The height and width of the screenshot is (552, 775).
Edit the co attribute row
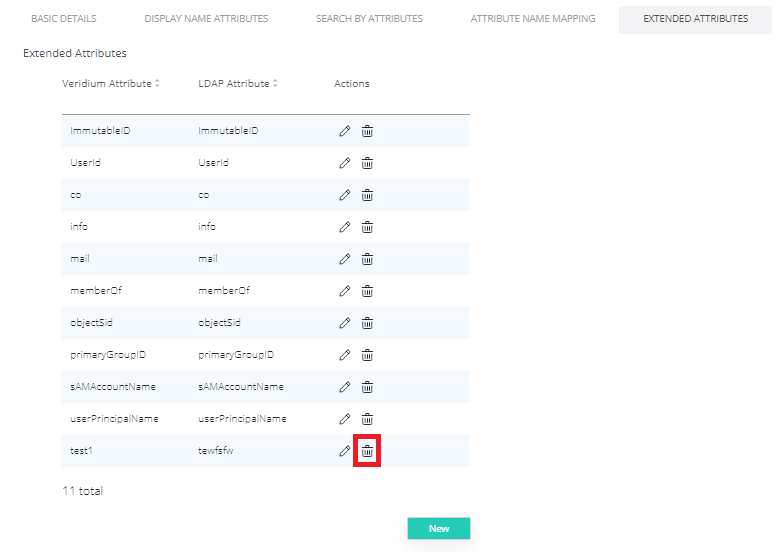345,195
